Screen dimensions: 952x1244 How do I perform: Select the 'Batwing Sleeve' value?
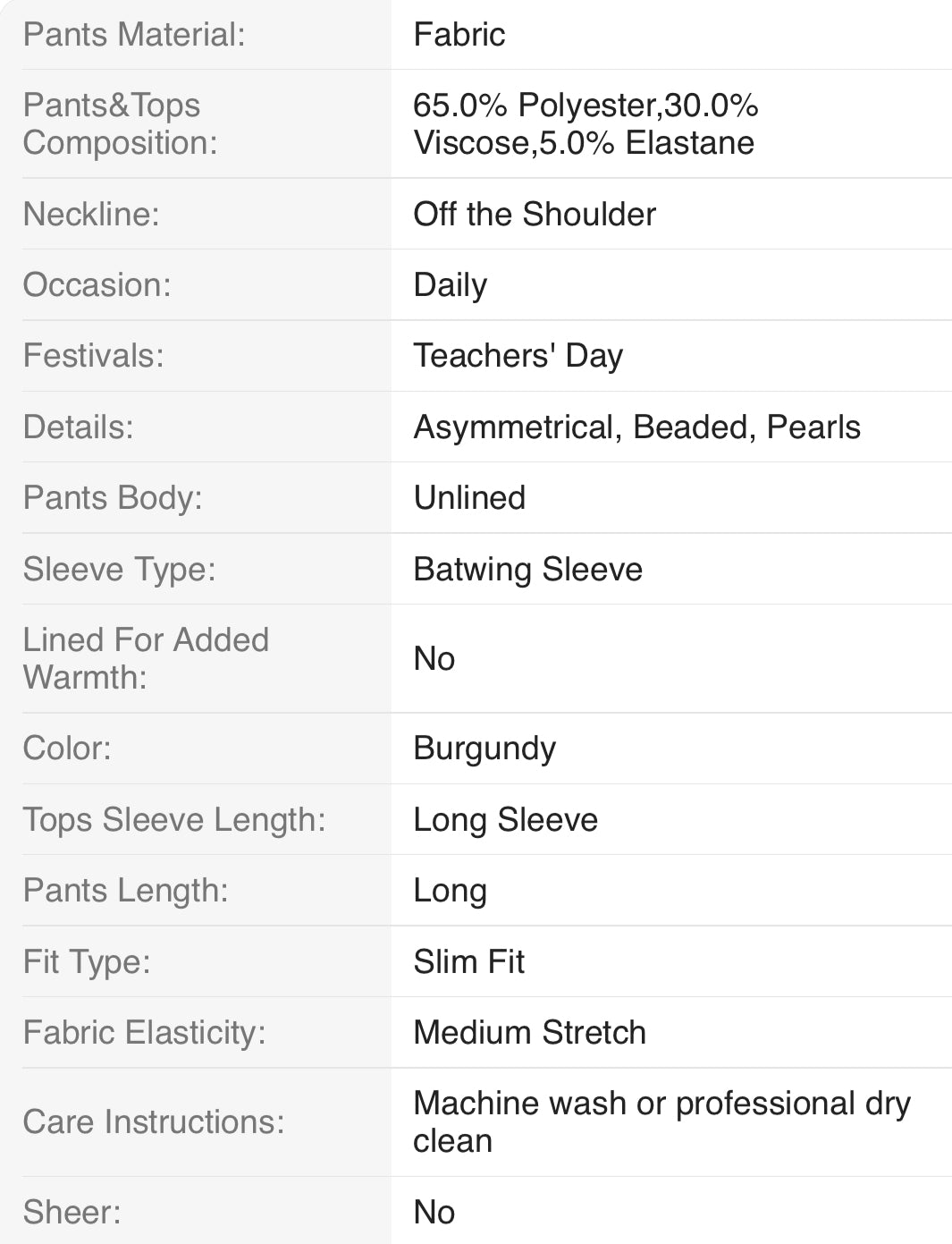click(x=527, y=570)
